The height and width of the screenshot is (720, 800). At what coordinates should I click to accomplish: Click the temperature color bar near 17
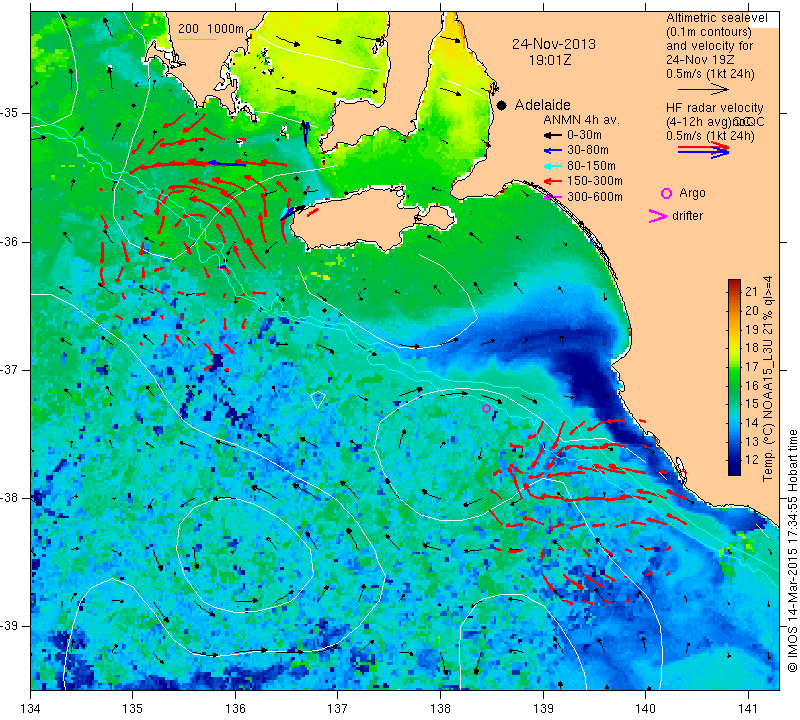(734, 366)
